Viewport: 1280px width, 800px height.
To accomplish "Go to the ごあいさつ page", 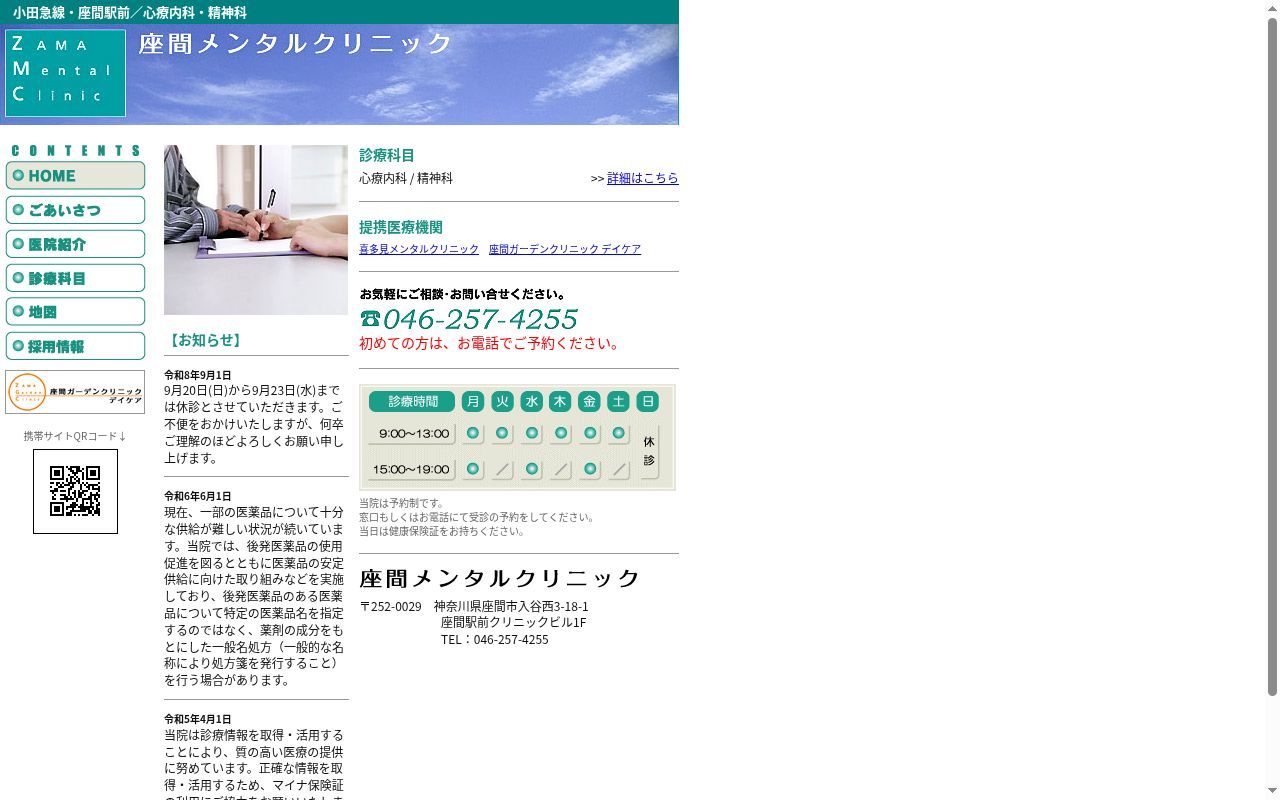I will pos(75,210).
